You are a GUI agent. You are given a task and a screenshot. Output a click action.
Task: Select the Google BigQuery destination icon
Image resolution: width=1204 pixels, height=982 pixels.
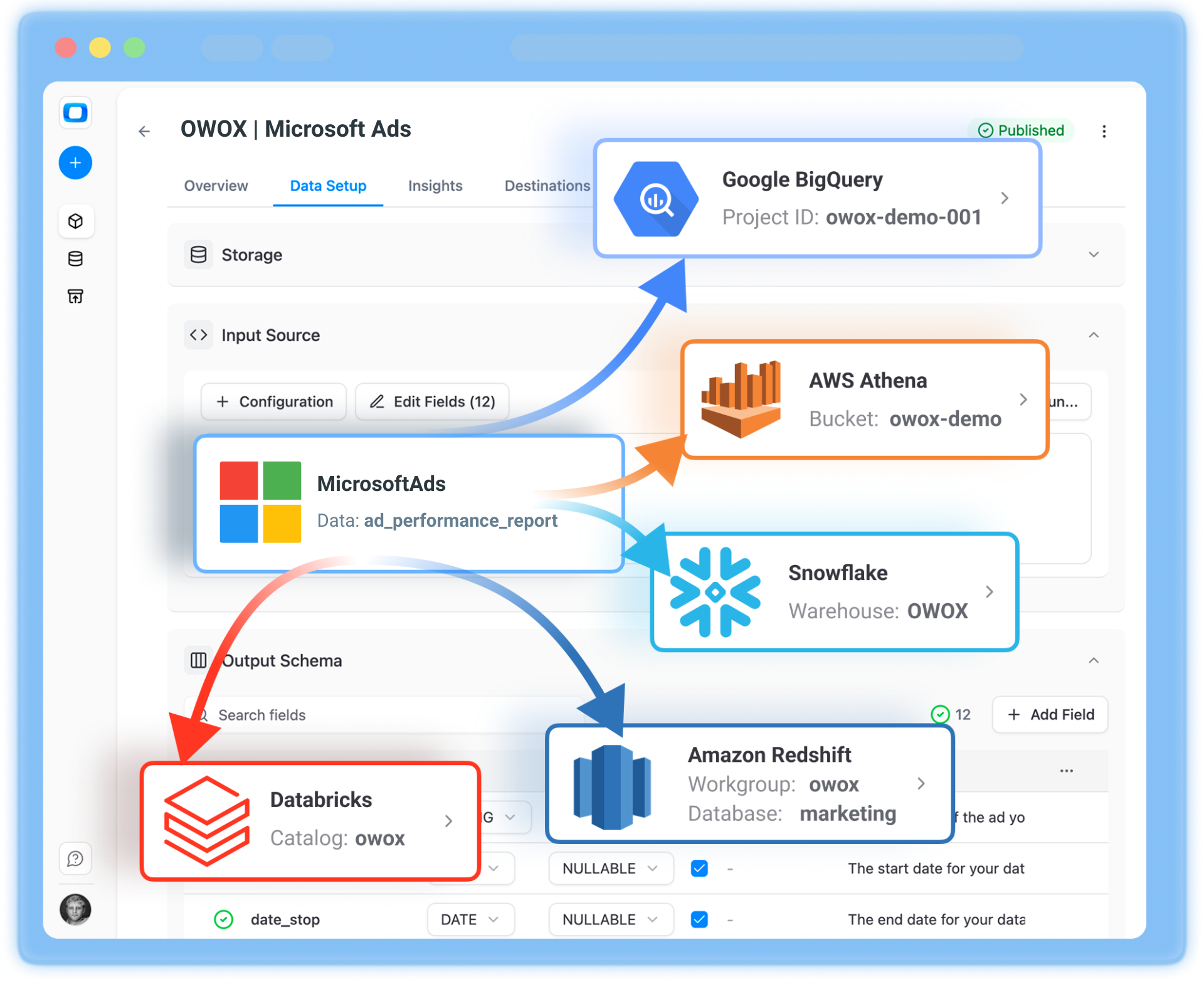pos(655,198)
